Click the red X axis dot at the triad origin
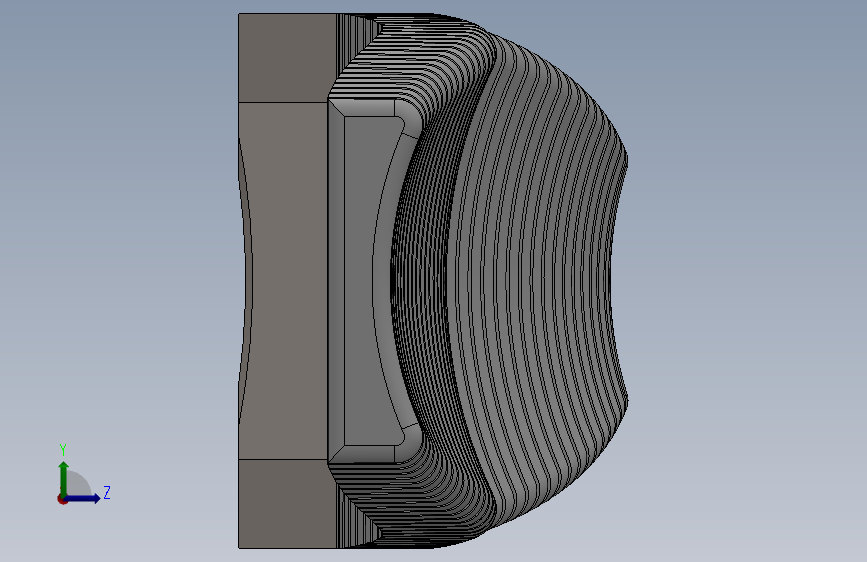The height and width of the screenshot is (562, 867). [x=62, y=499]
